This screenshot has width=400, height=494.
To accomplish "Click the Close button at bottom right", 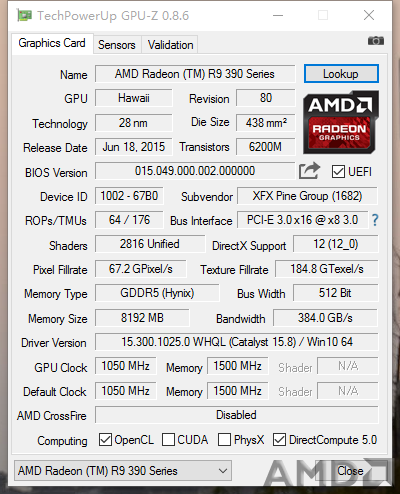I will click(350, 471).
